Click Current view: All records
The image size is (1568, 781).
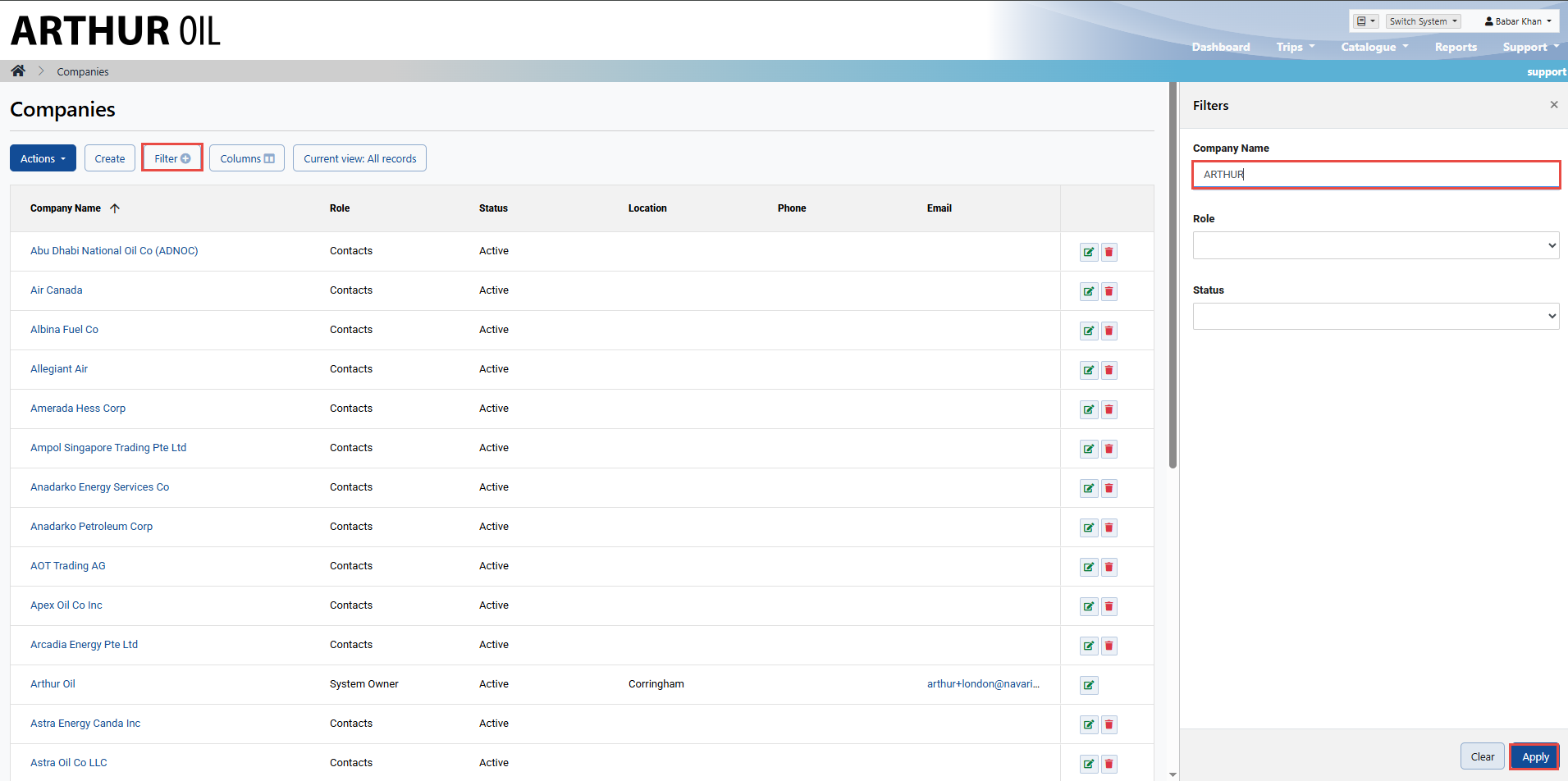[359, 158]
